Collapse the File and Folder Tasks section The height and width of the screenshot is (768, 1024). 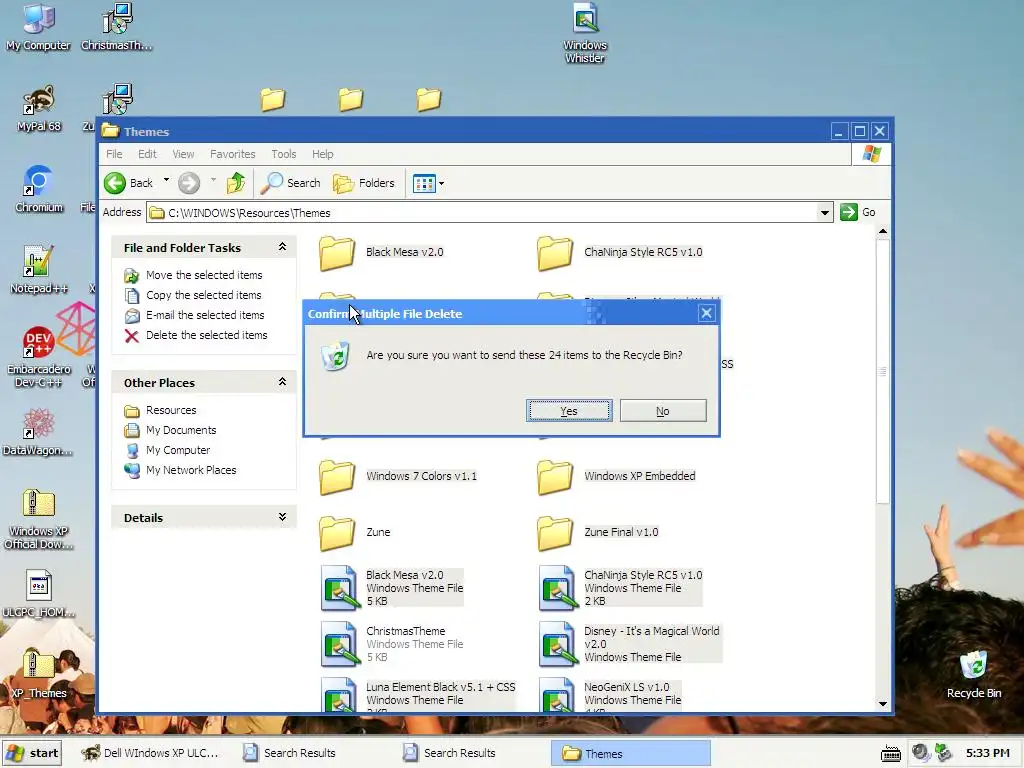tap(282, 247)
